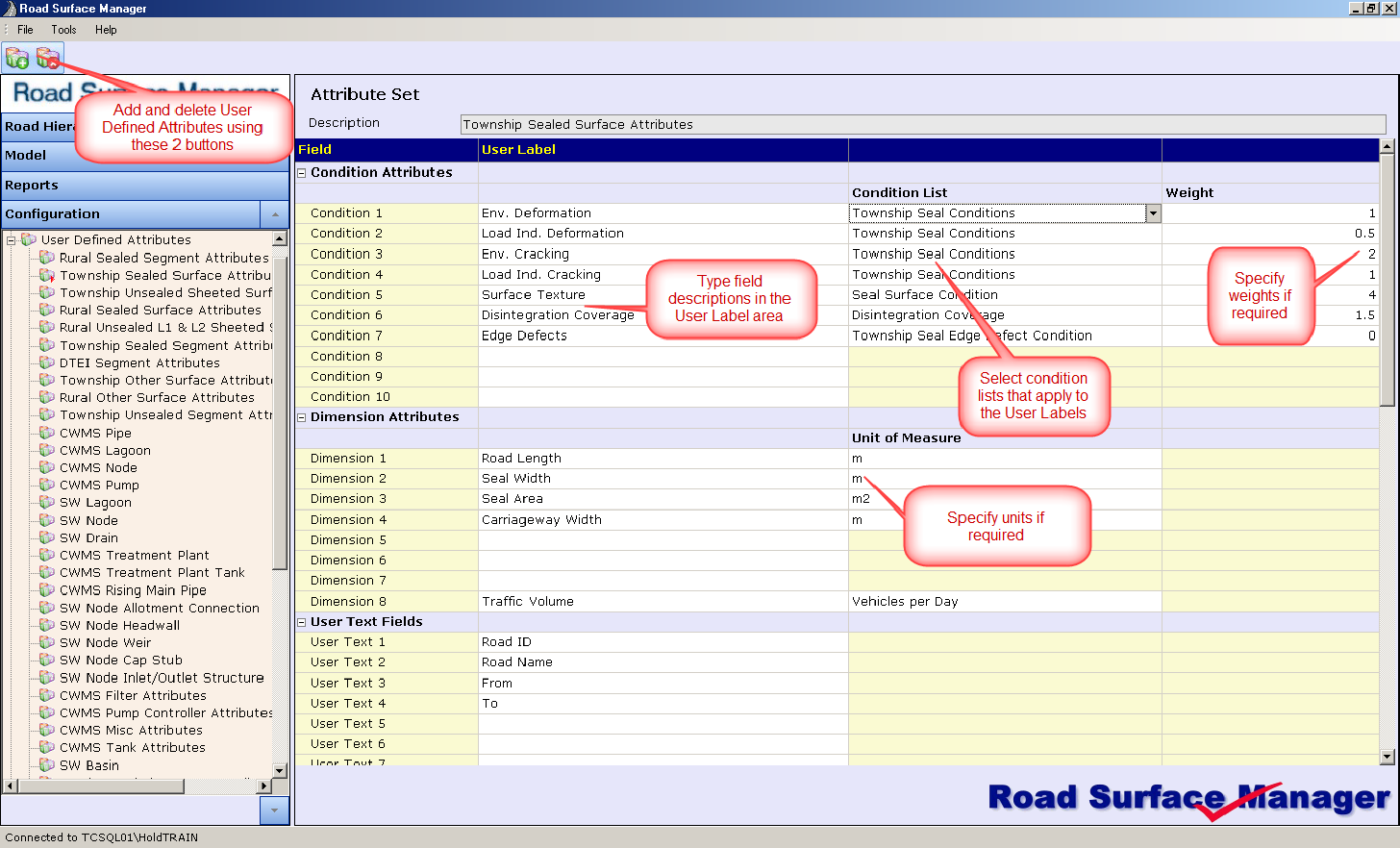This screenshot has height=848, width=1400.
Task: Click icon beside Rural Sealed Segment Attributes
Action: (46, 258)
